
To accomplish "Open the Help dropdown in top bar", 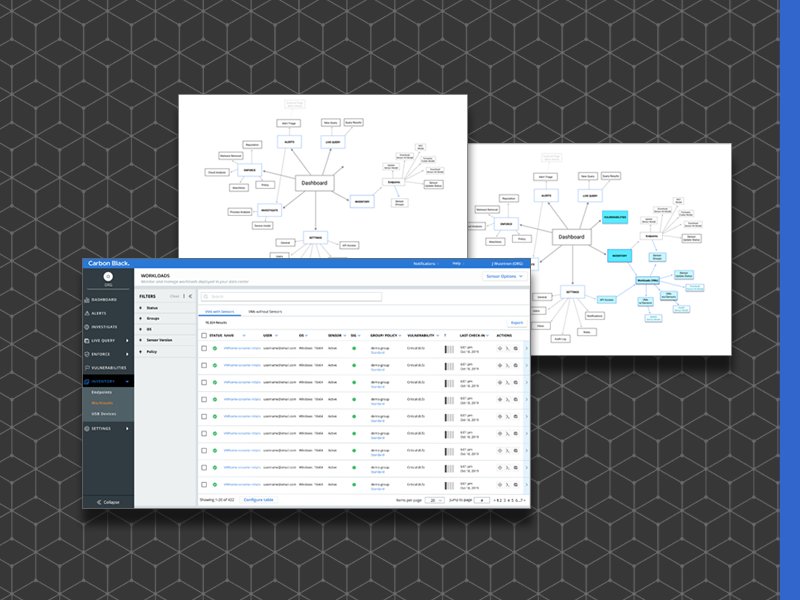I will (458, 264).
